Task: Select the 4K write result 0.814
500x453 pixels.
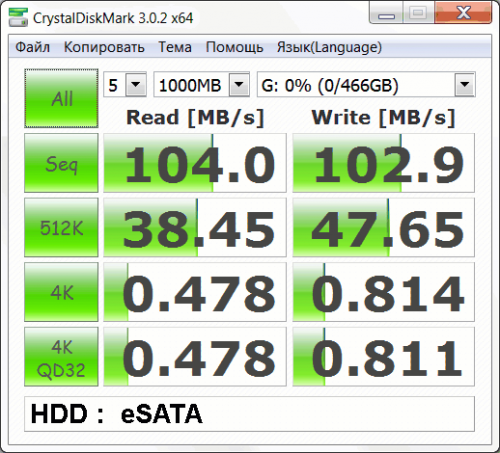Action: tap(384, 292)
